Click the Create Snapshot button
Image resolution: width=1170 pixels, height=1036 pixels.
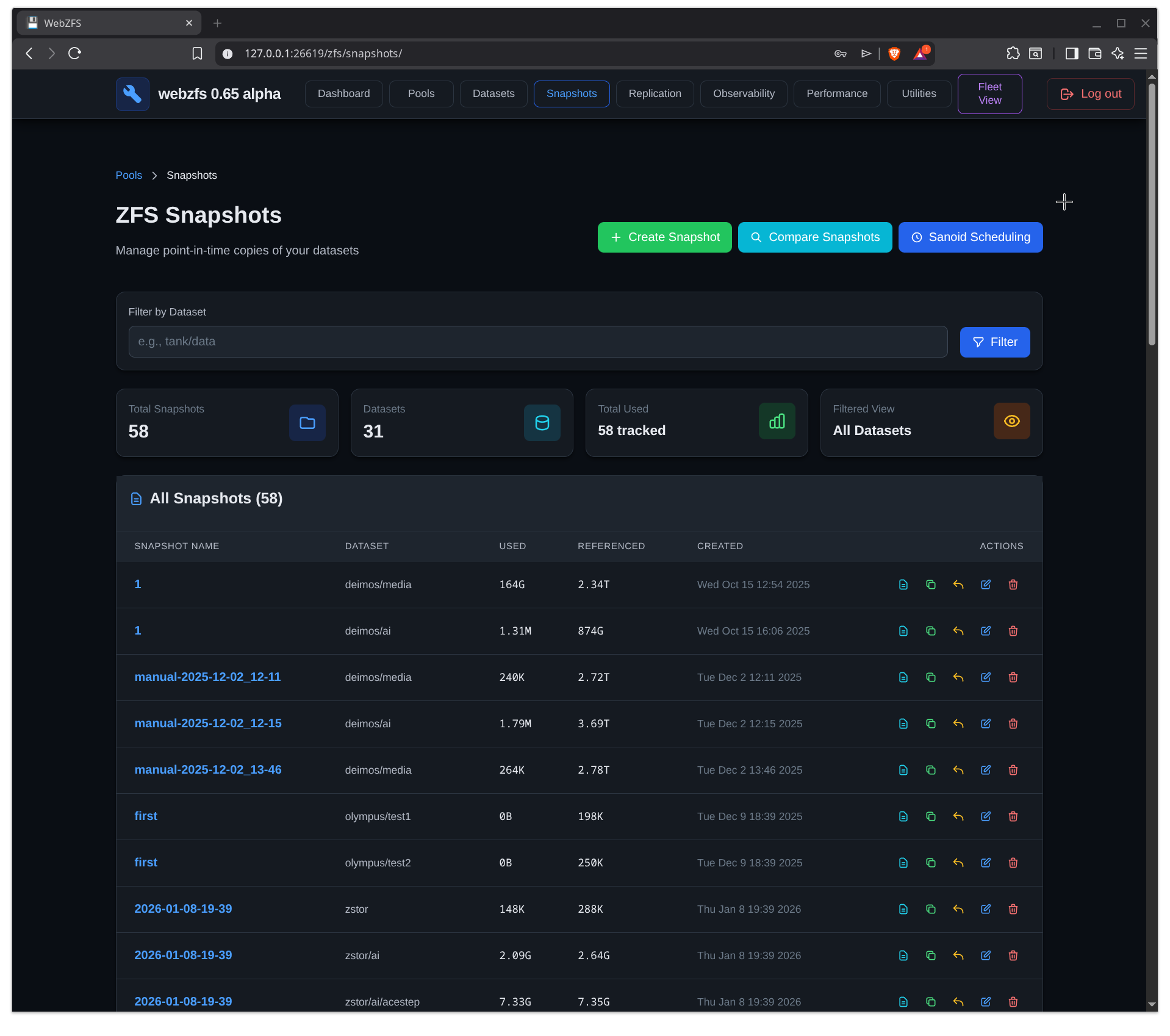tap(664, 237)
